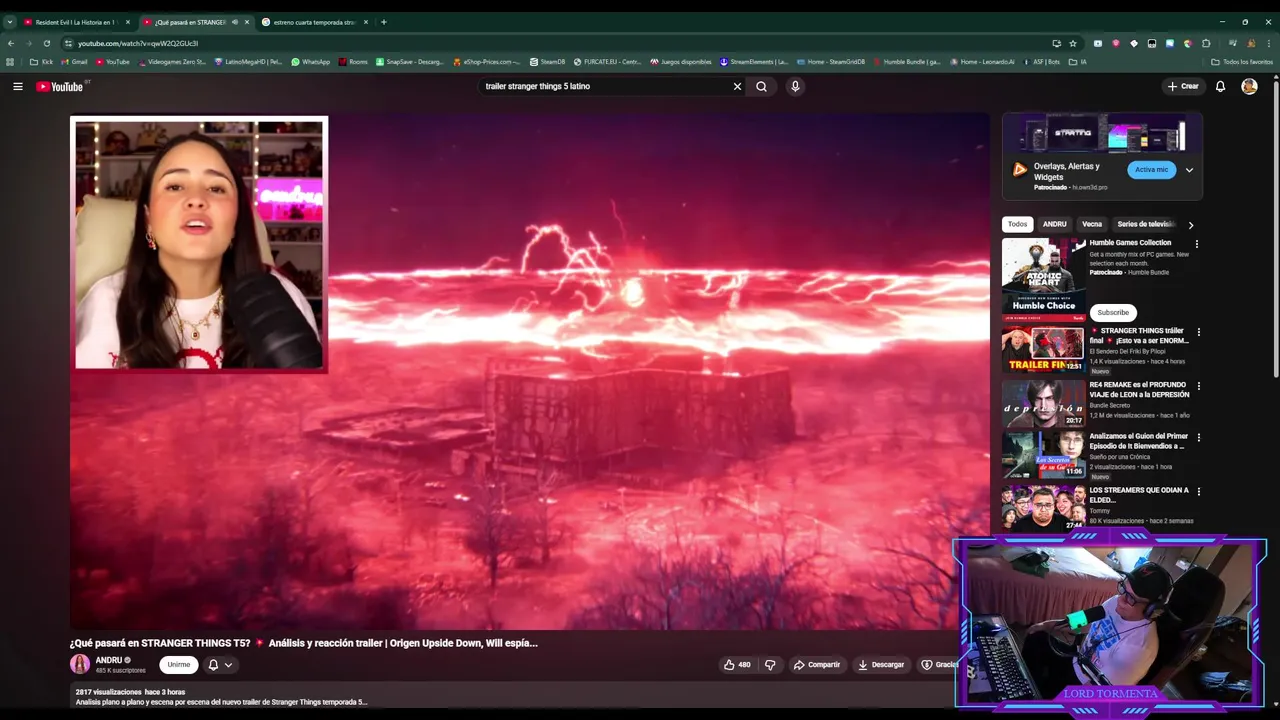Screen dimensions: 1280x720
Task: Expand notification options chevron beside bell
Action: pos(229,665)
